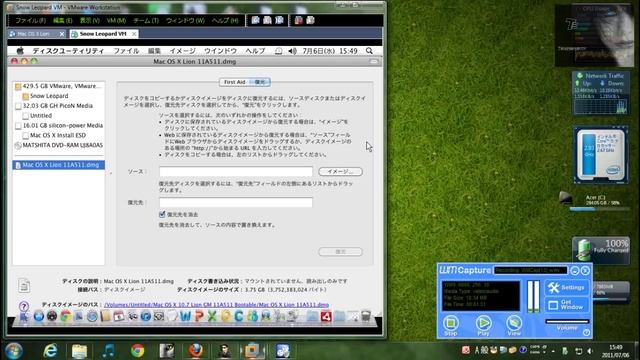The height and width of the screenshot is (360, 640).
Task: Open VMware ファイル(F) menu
Action: (x=30, y=20)
